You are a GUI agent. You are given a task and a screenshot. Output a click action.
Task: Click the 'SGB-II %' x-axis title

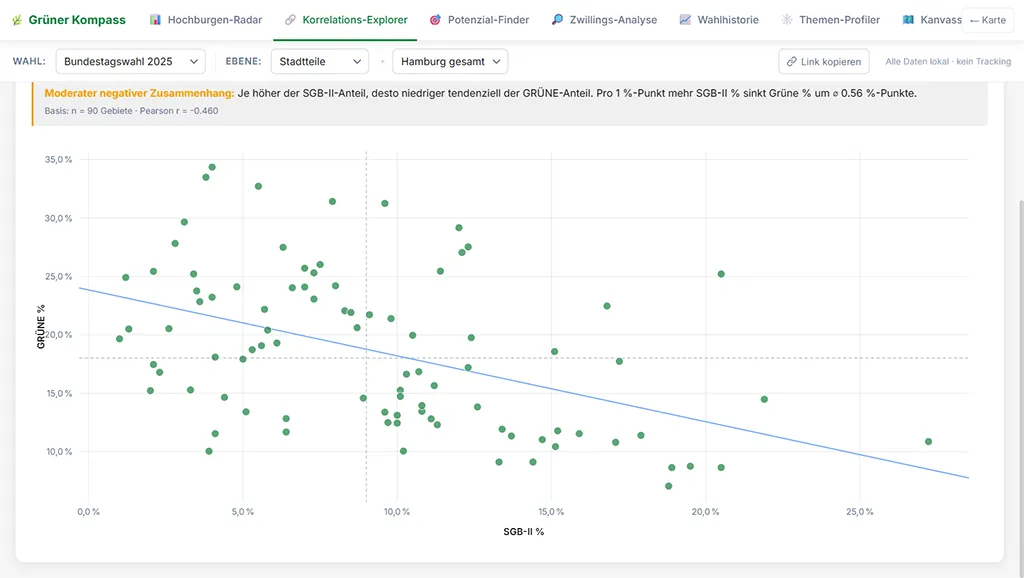point(524,532)
